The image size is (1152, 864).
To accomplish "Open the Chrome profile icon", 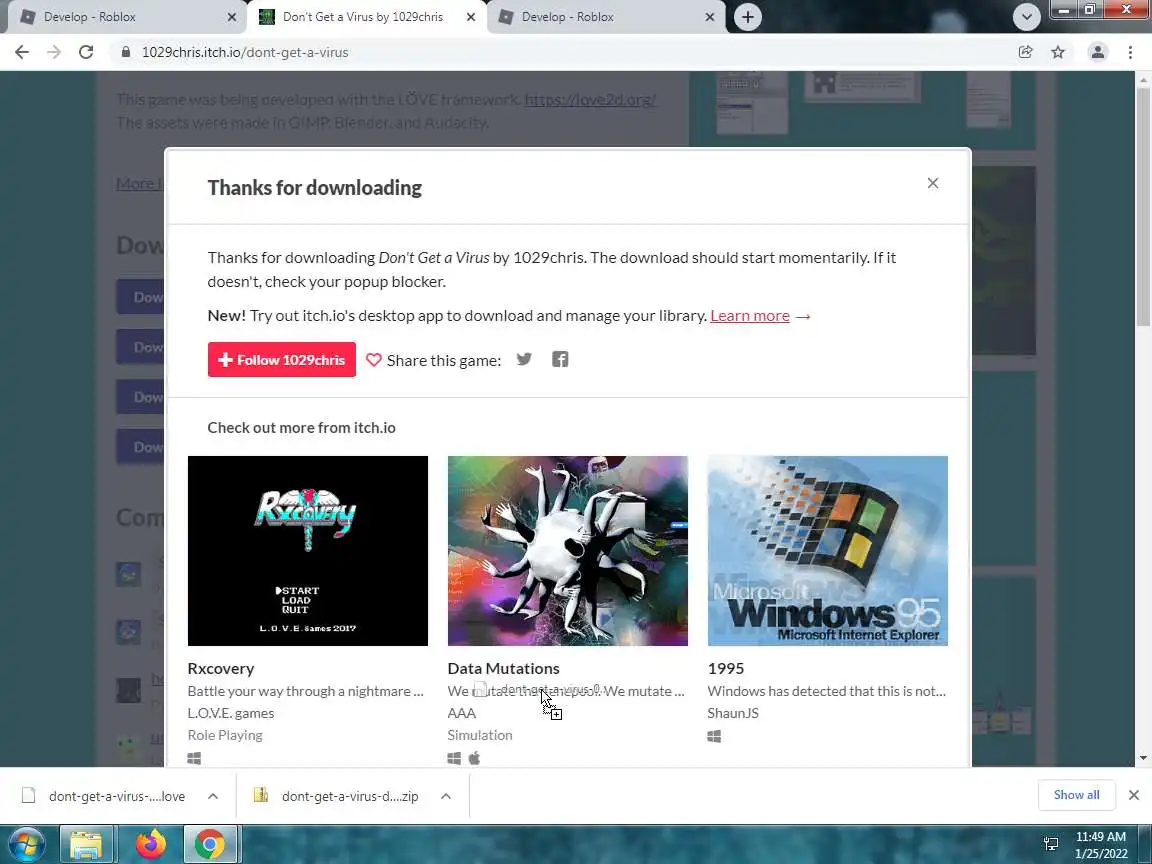I will coord(1098,52).
